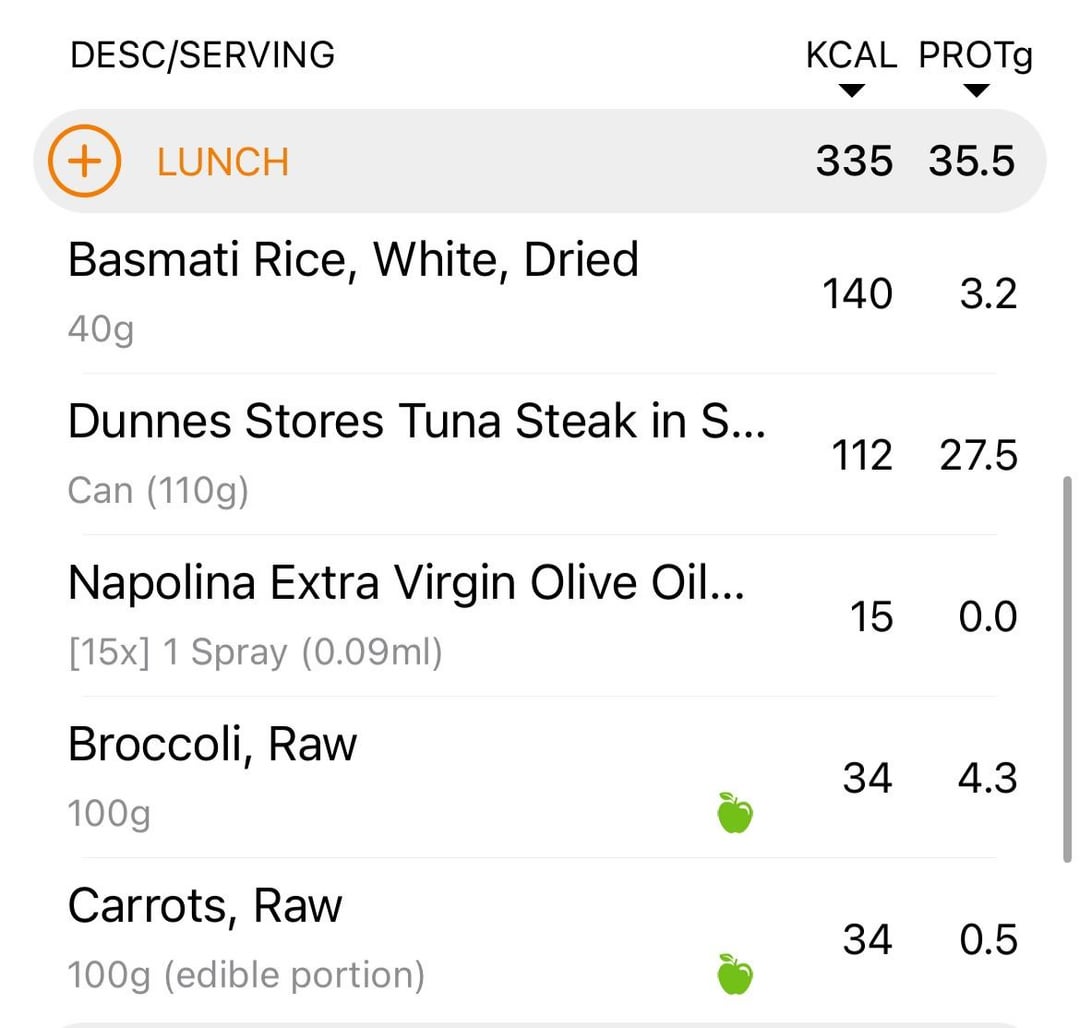
Task: Tap the orange plus icon beside Lunch
Action: tap(84, 161)
